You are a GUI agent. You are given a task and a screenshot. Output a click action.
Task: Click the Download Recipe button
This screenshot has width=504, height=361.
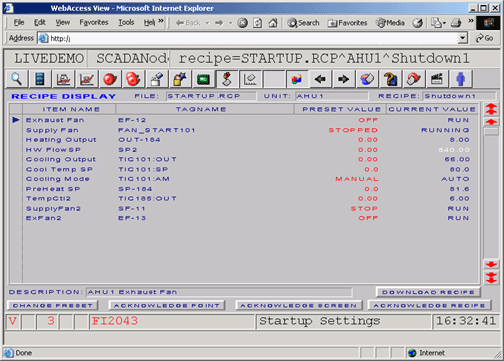(x=428, y=292)
